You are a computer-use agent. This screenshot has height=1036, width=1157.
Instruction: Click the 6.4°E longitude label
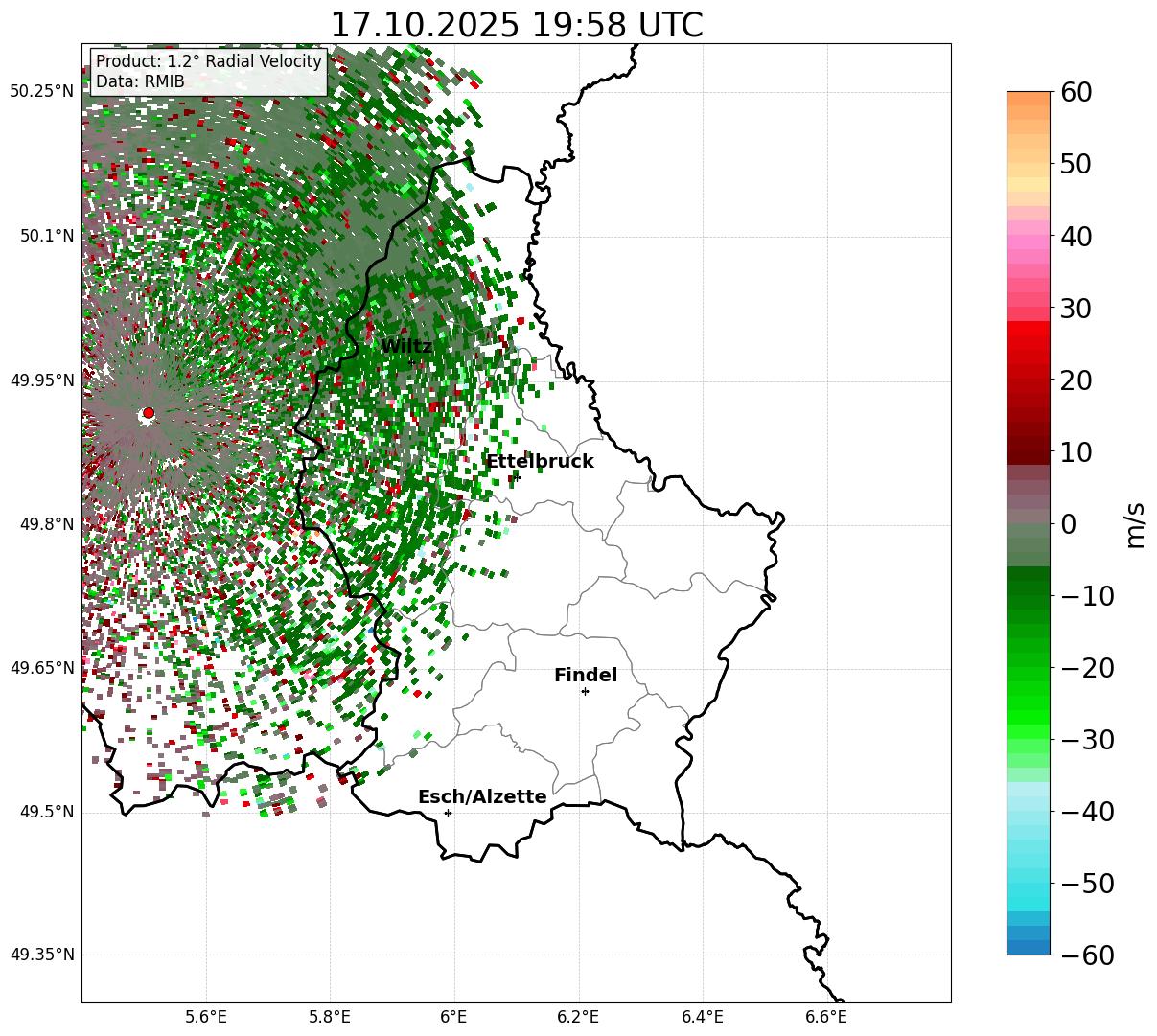click(702, 1016)
